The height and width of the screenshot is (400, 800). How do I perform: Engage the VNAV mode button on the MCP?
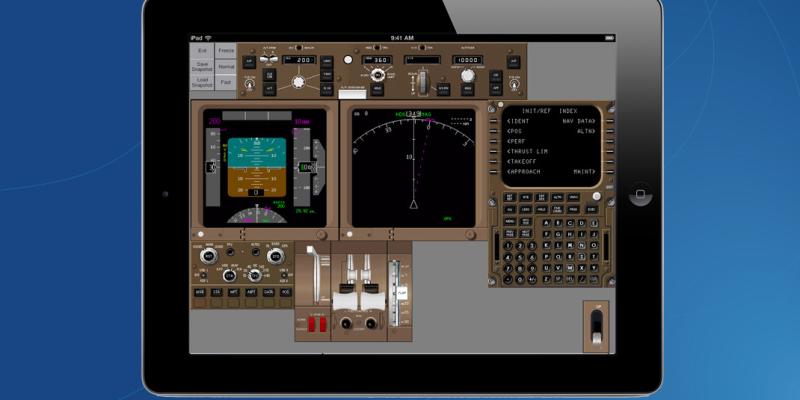pyautogui.click(x=327, y=74)
